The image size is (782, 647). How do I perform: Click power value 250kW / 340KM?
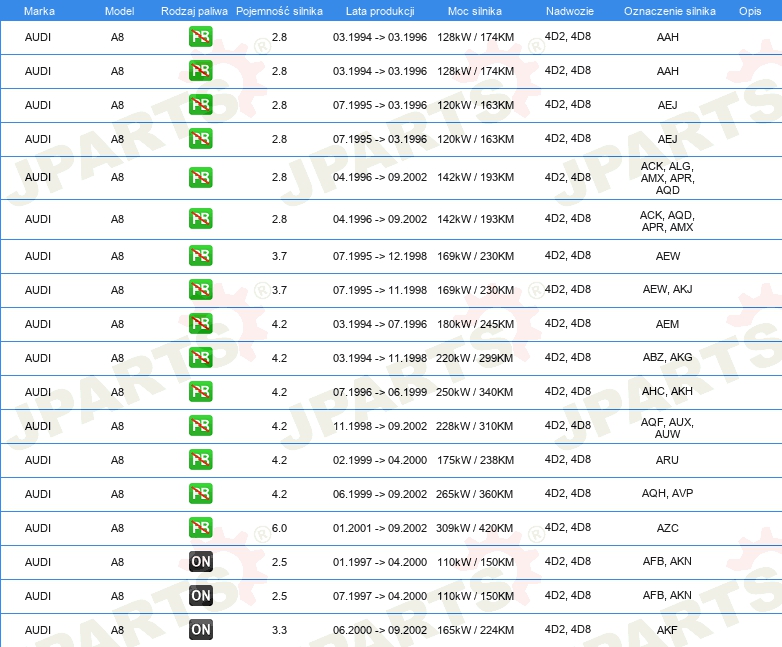[x=474, y=392]
